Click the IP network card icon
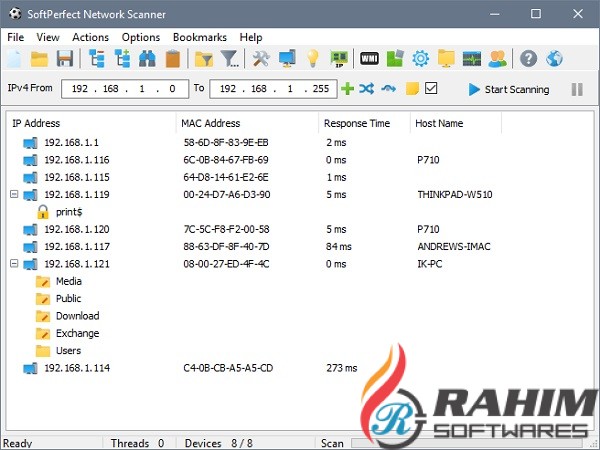 click(339, 59)
